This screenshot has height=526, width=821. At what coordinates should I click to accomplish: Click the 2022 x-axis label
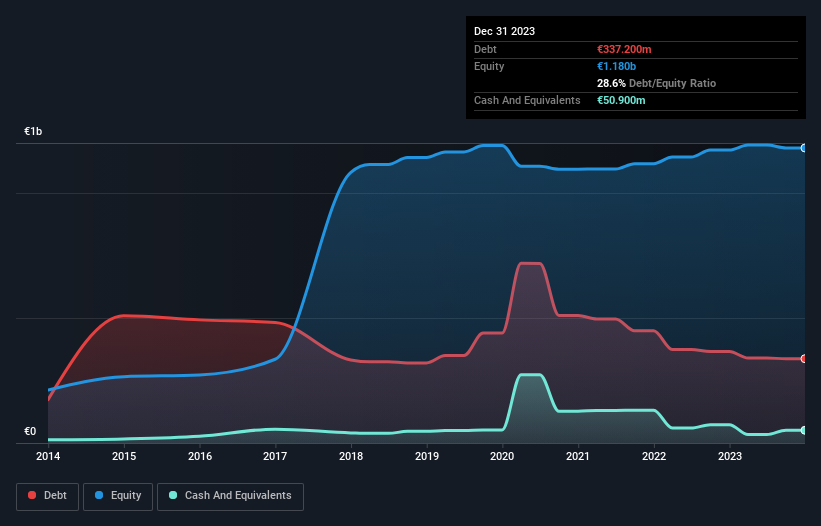tap(654, 456)
